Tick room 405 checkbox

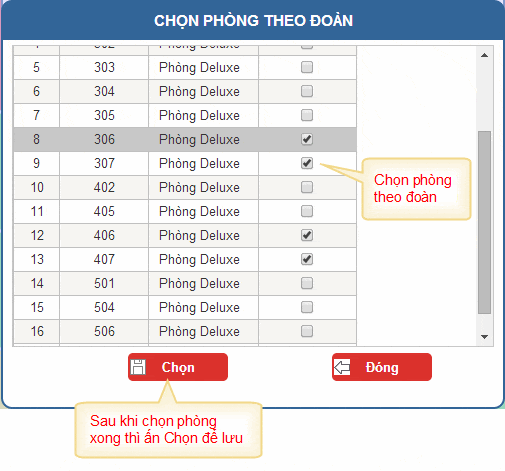point(307,211)
